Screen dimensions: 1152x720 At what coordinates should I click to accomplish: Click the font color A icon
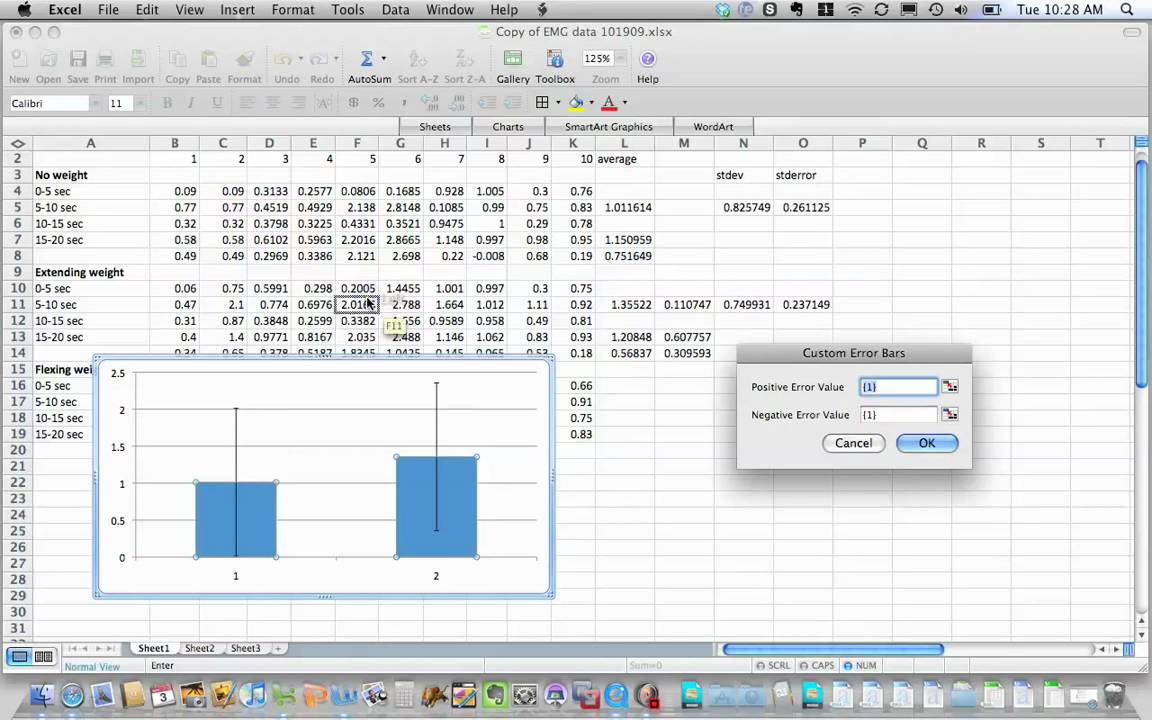tap(609, 103)
